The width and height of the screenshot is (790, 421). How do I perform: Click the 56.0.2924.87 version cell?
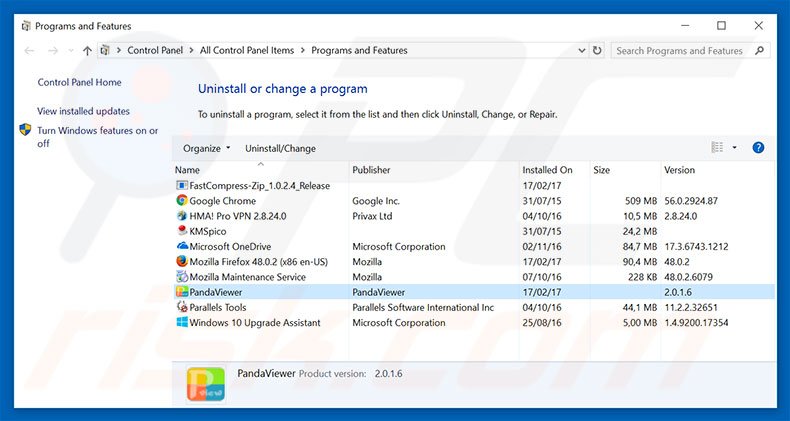click(x=691, y=200)
